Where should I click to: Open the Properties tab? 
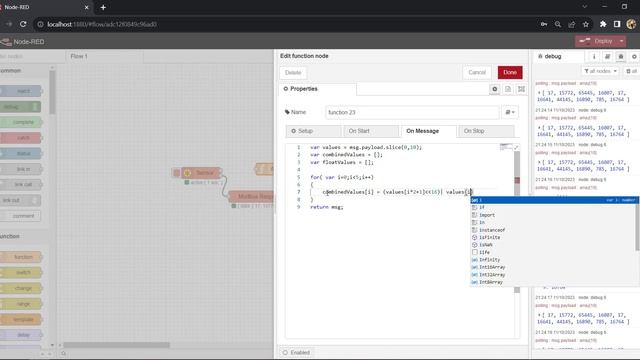(x=318, y=89)
